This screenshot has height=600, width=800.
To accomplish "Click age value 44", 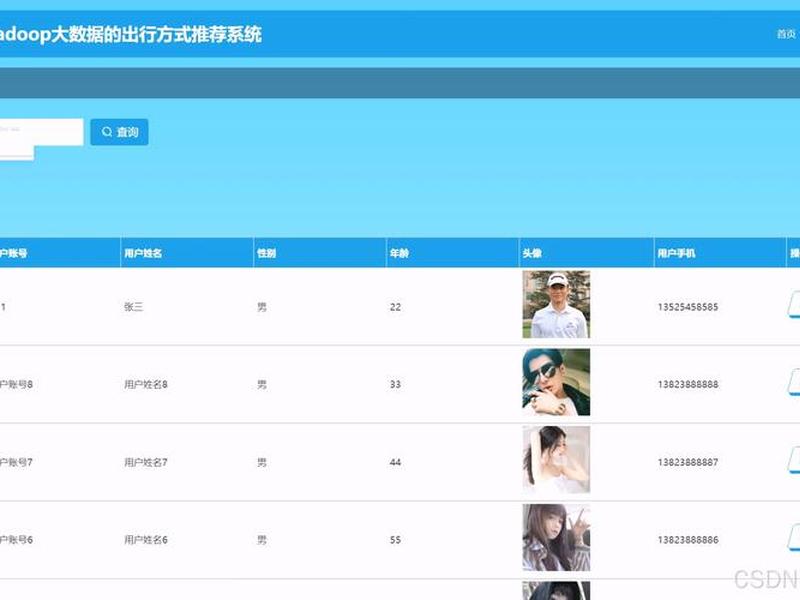I will click(395, 462).
